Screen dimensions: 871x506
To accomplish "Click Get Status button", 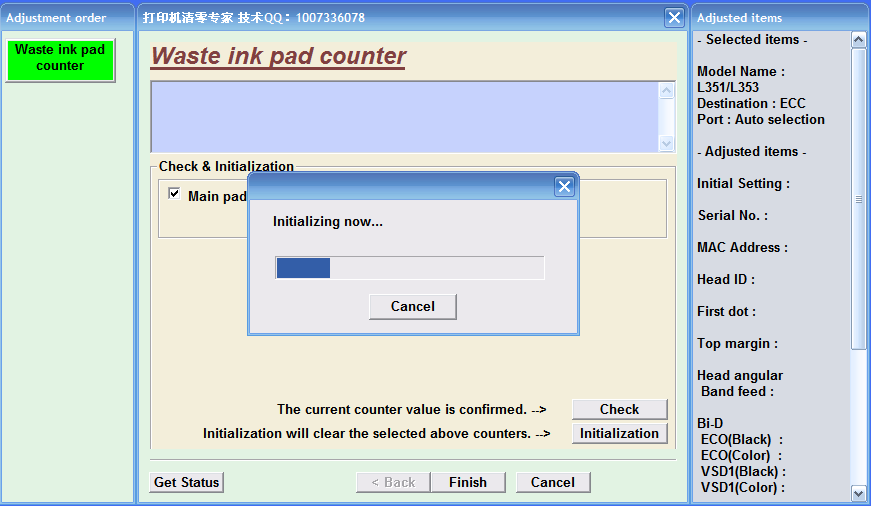I will pyautogui.click(x=186, y=482).
